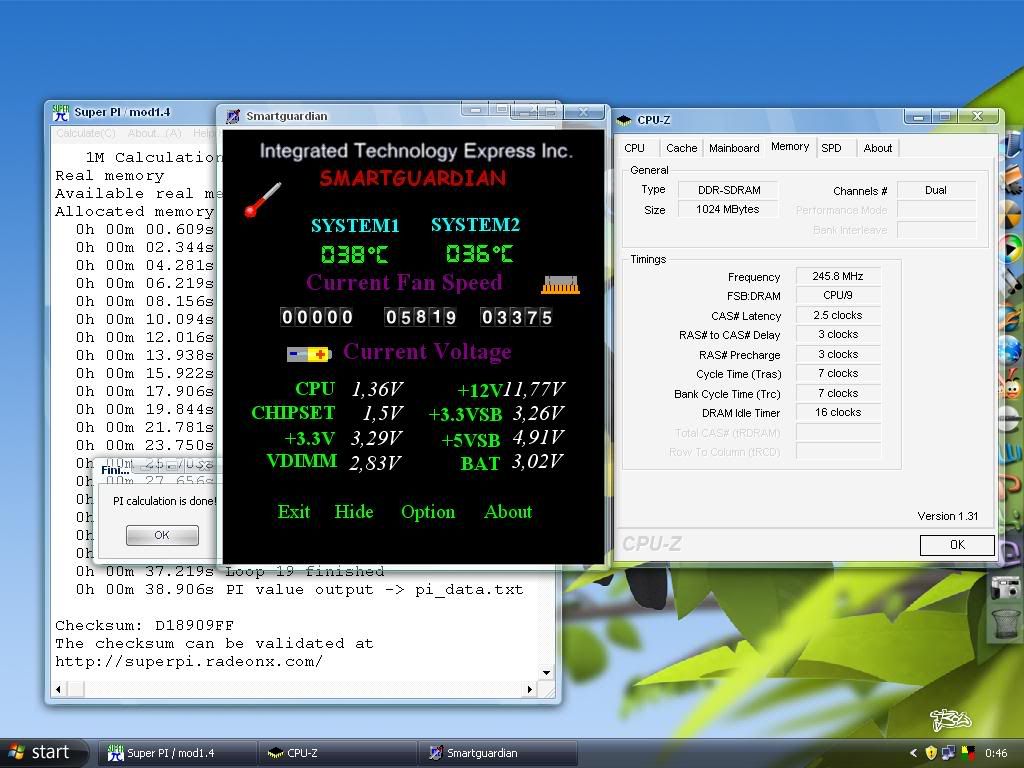Open the camera icon in side dock

[x=1006, y=588]
